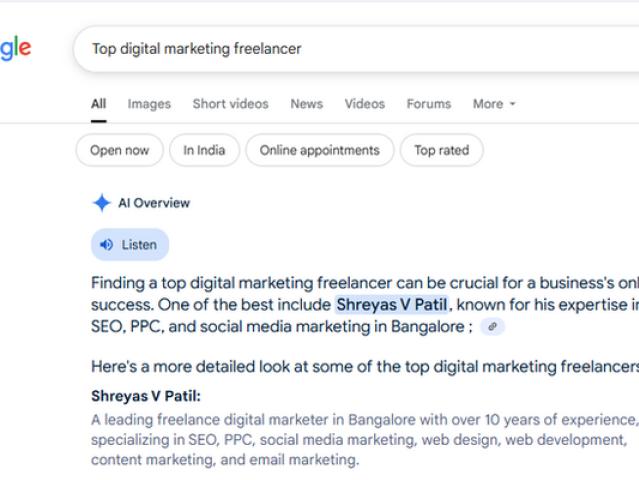The width and height of the screenshot is (639, 480).
Task: Switch to the Videos tab
Action: pyautogui.click(x=364, y=104)
